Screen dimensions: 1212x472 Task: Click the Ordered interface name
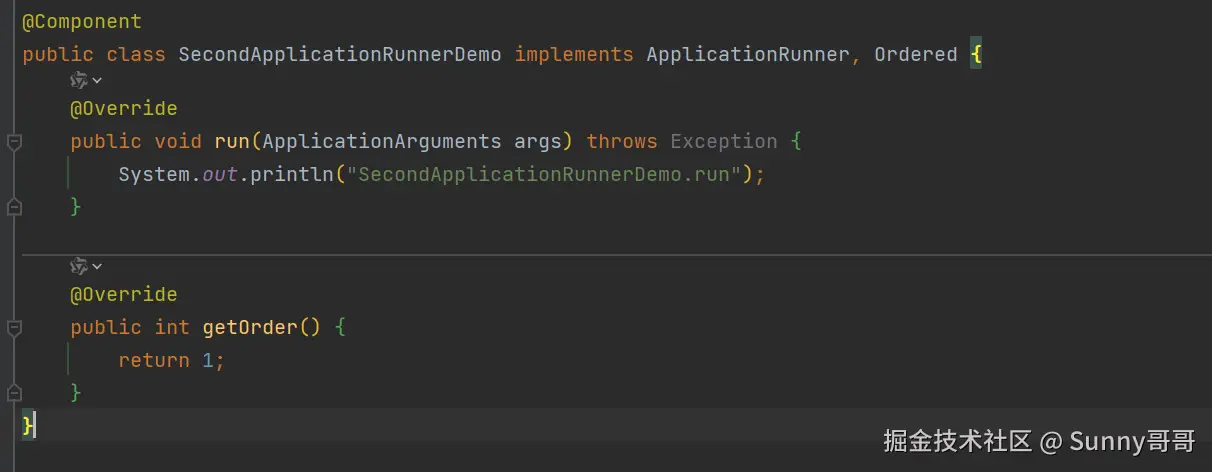click(x=915, y=54)
